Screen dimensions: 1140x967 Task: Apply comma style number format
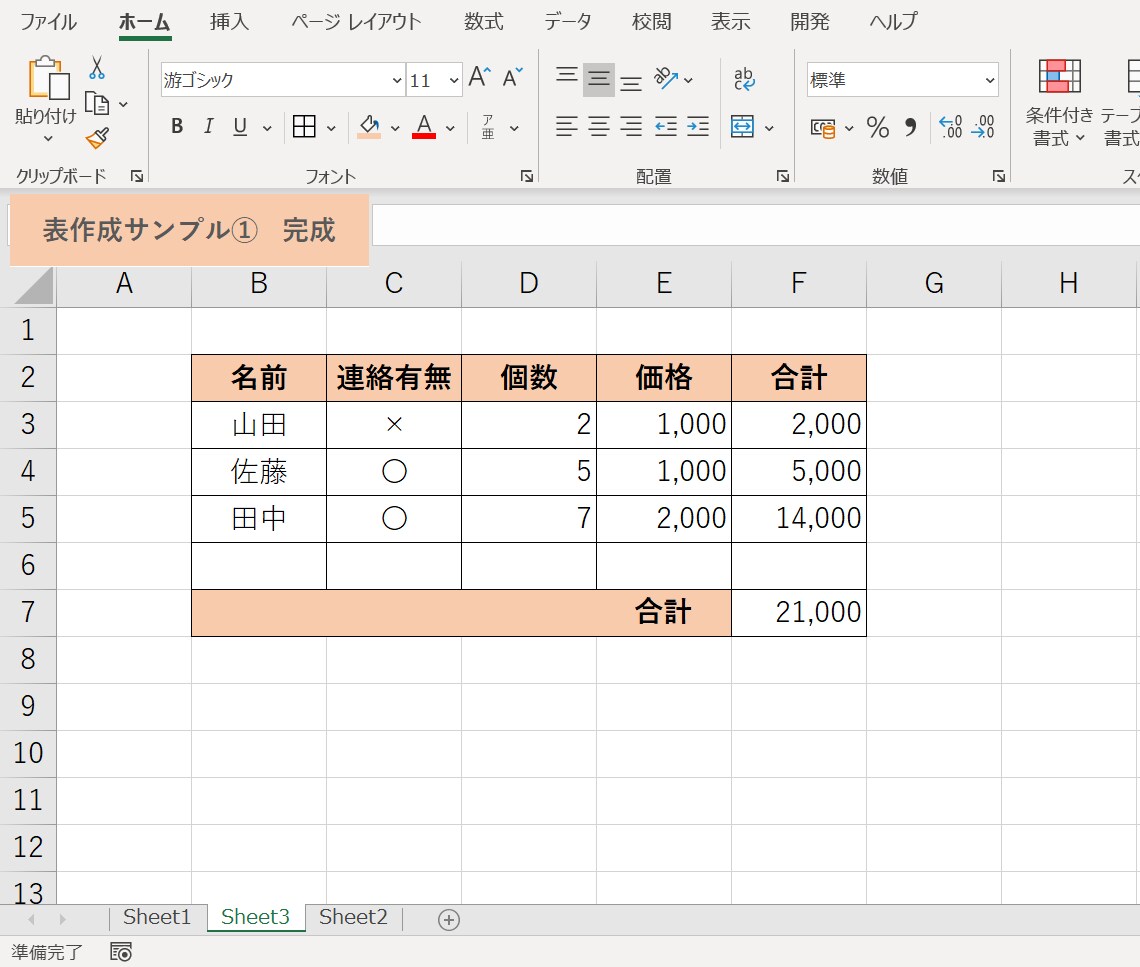[x=910, y=128]
